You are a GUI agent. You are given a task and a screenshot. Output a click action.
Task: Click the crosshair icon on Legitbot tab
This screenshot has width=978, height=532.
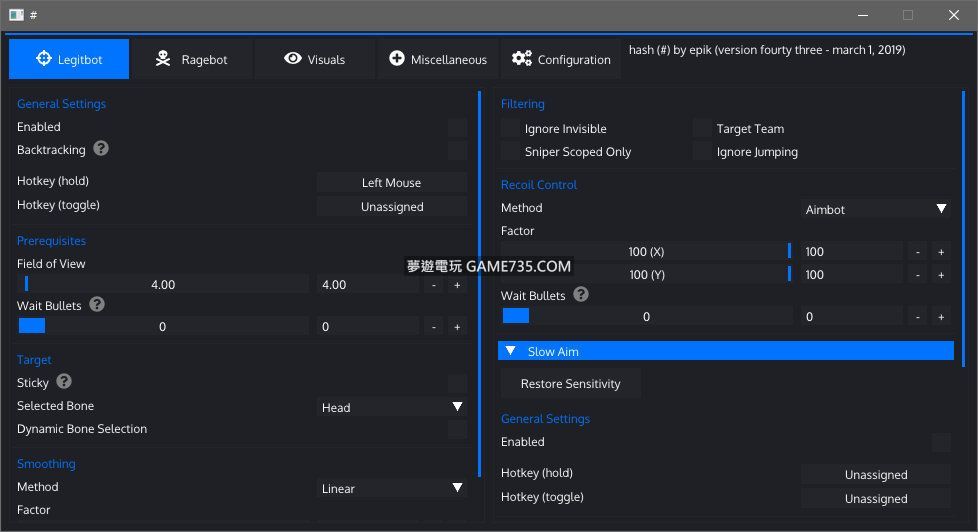click(x=44, y=59)
